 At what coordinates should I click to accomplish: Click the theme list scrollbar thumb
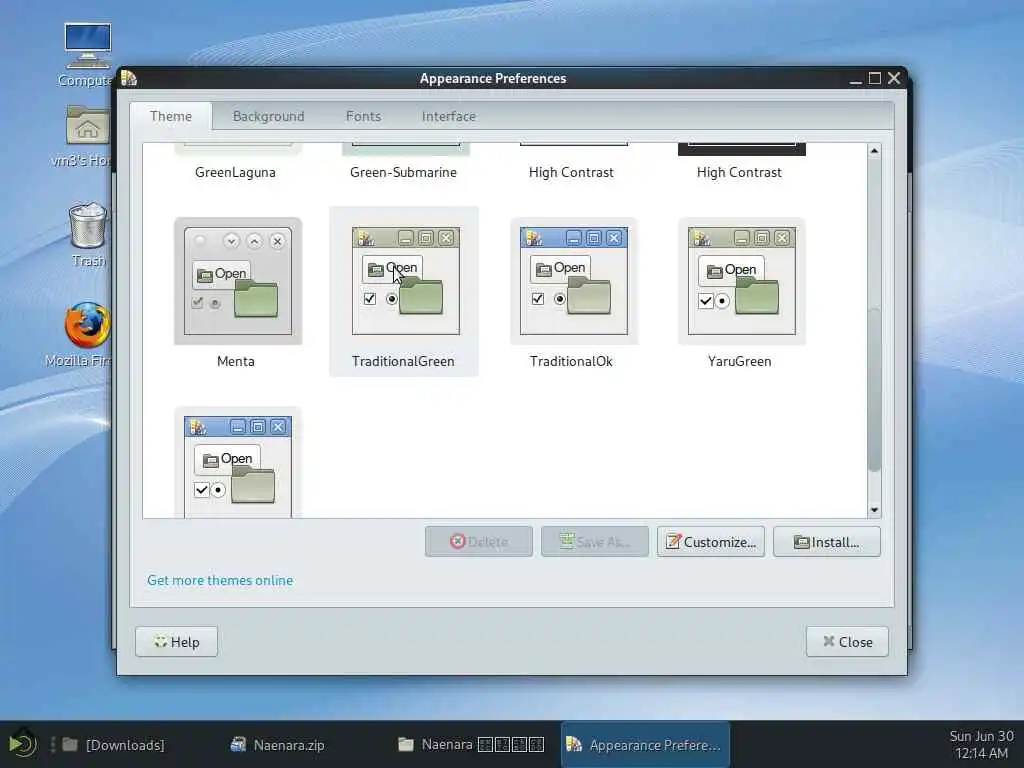coord(874,390)
